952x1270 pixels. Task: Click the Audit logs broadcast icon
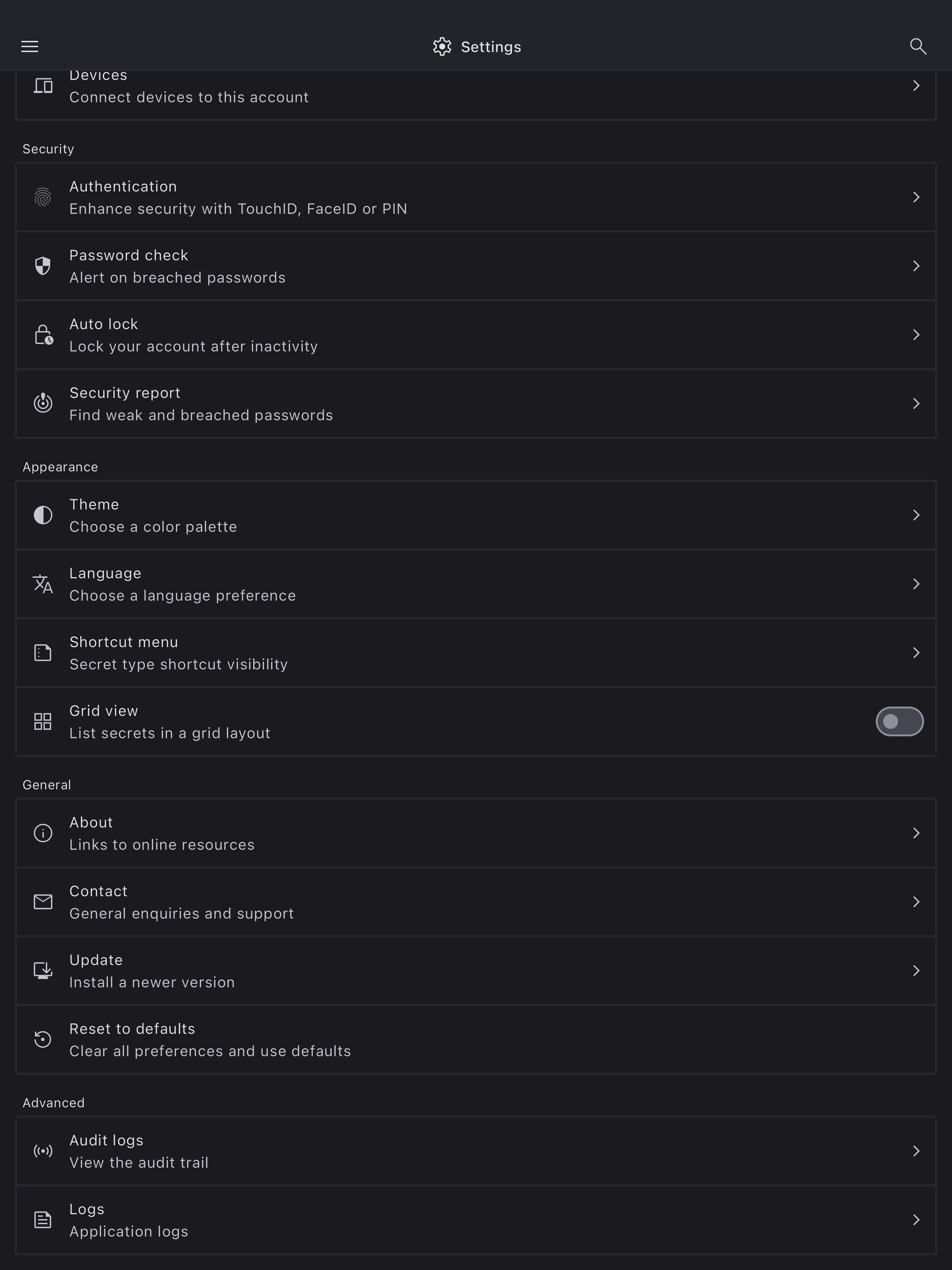coord(43,1151)
